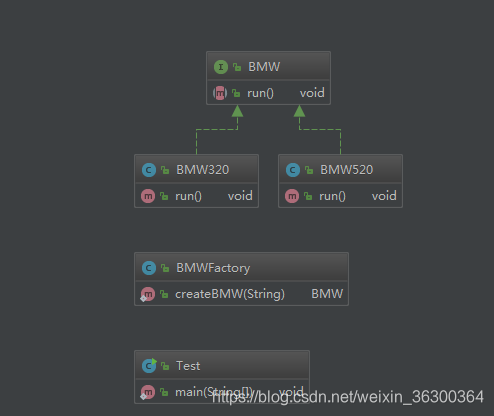
Task: Select the Test class name
Action: click(x=188, y=366)
